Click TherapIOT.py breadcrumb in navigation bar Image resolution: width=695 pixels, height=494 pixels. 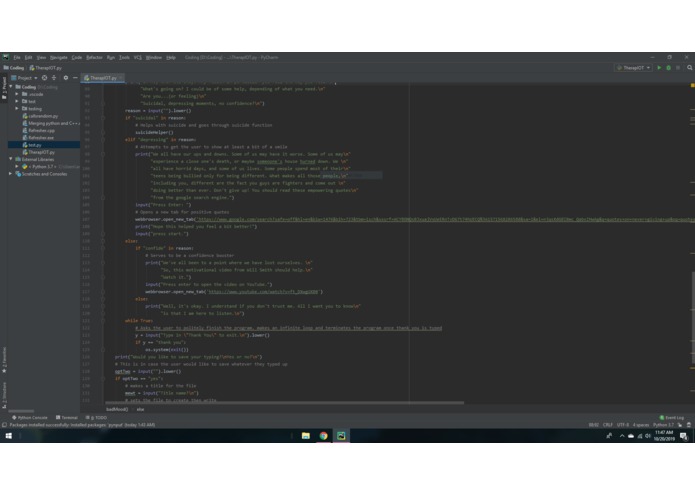[x=46, y=68]
